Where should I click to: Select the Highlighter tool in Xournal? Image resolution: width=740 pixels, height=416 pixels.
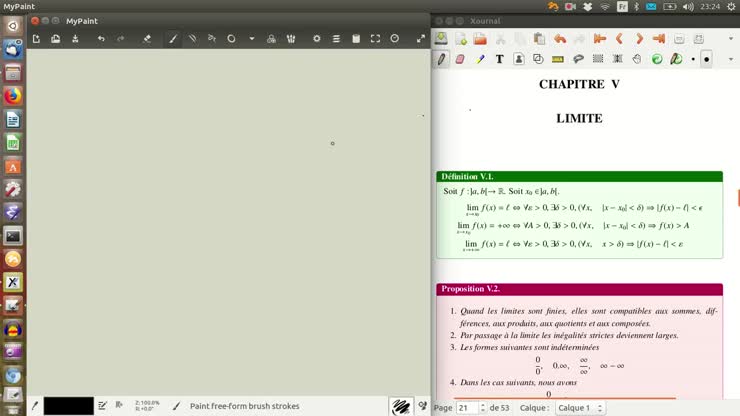[x=480, y=59]
